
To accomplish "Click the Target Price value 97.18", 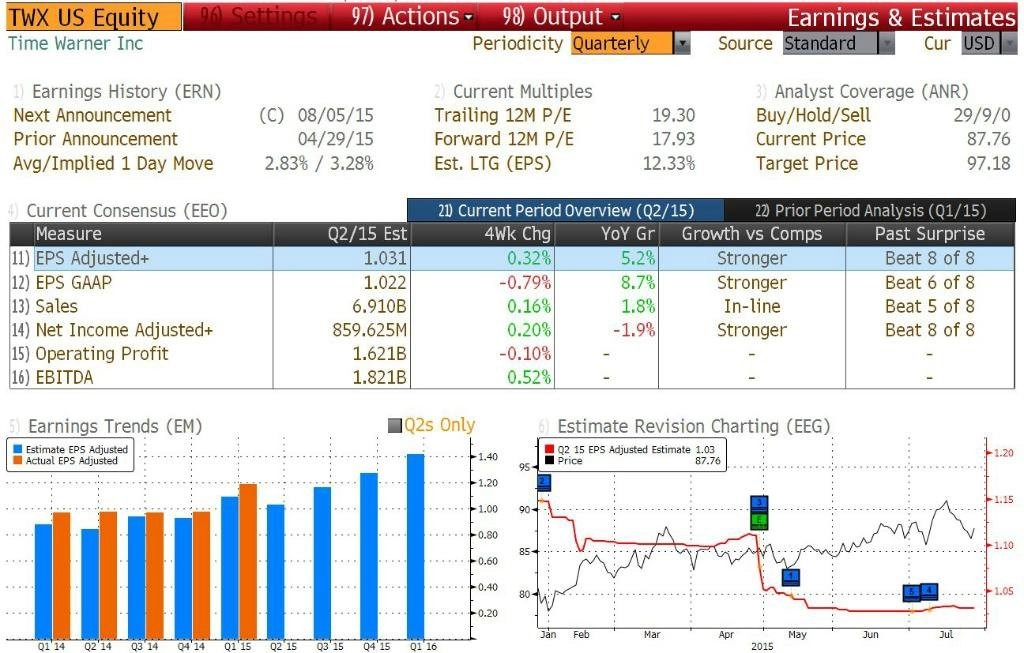I will pos(989,163).
